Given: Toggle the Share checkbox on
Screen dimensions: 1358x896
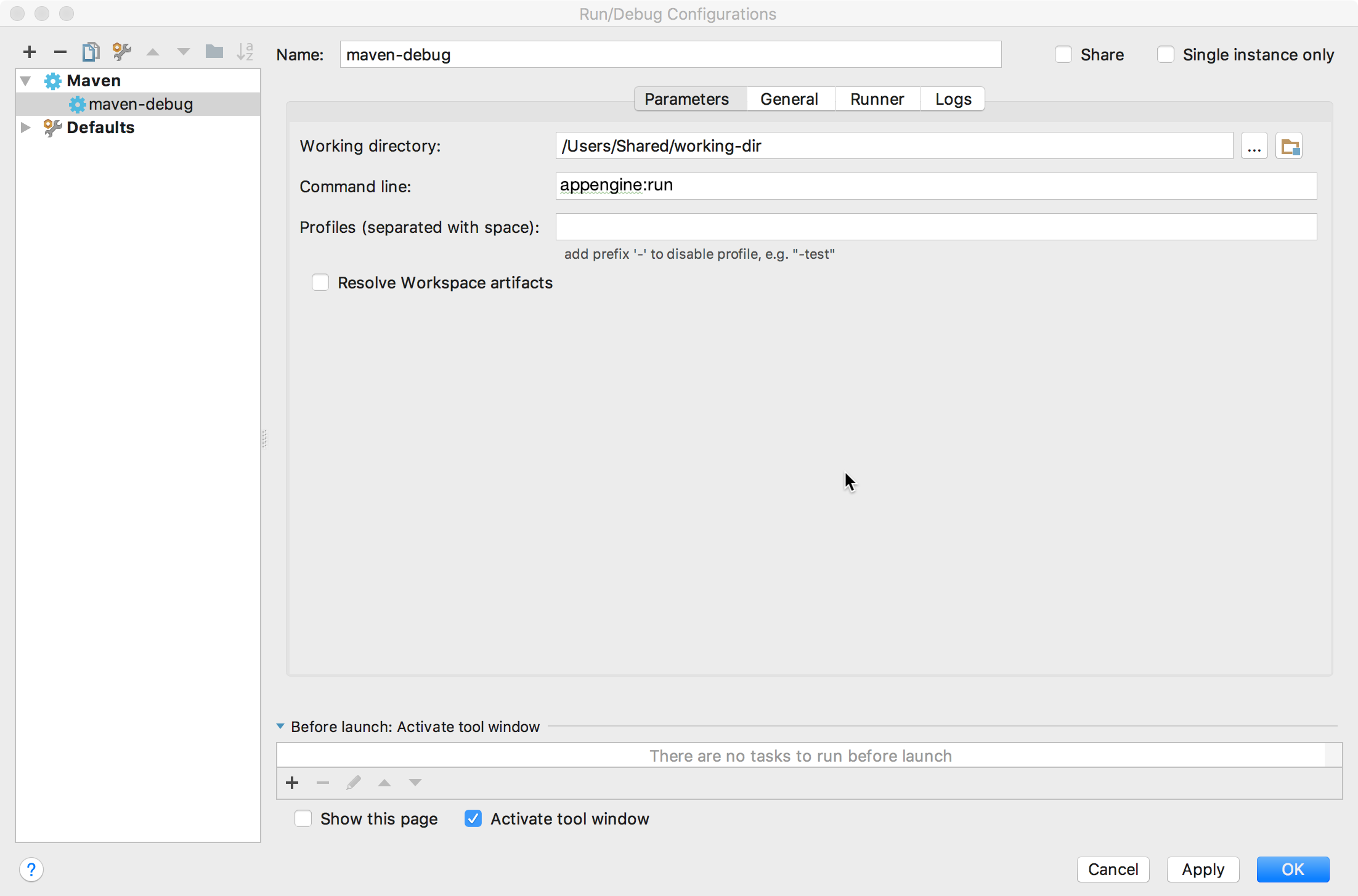Looking at the screenshot, I should 1064,54.
